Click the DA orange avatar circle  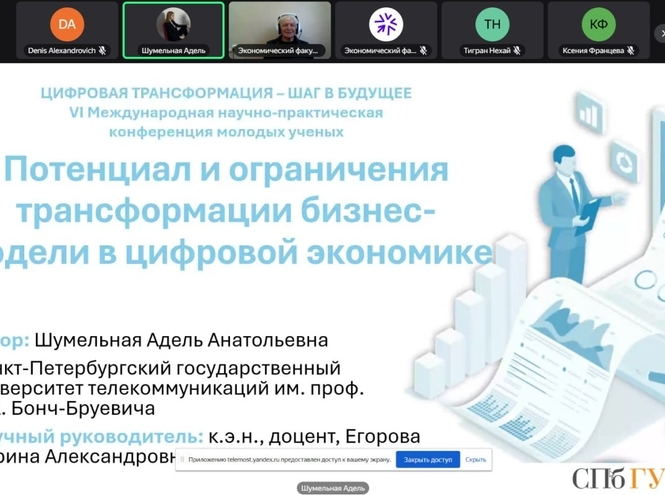pos(67,24)
